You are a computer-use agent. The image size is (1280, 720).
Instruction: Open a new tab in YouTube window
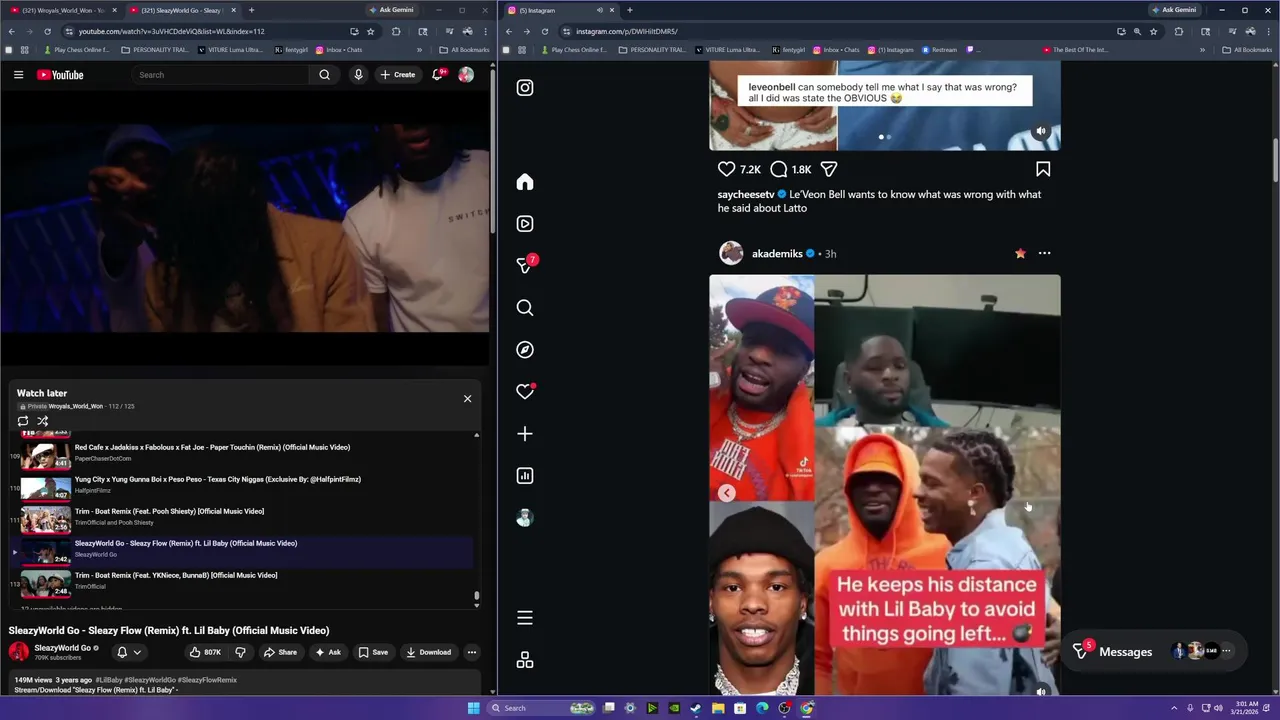tap(251, 10)
